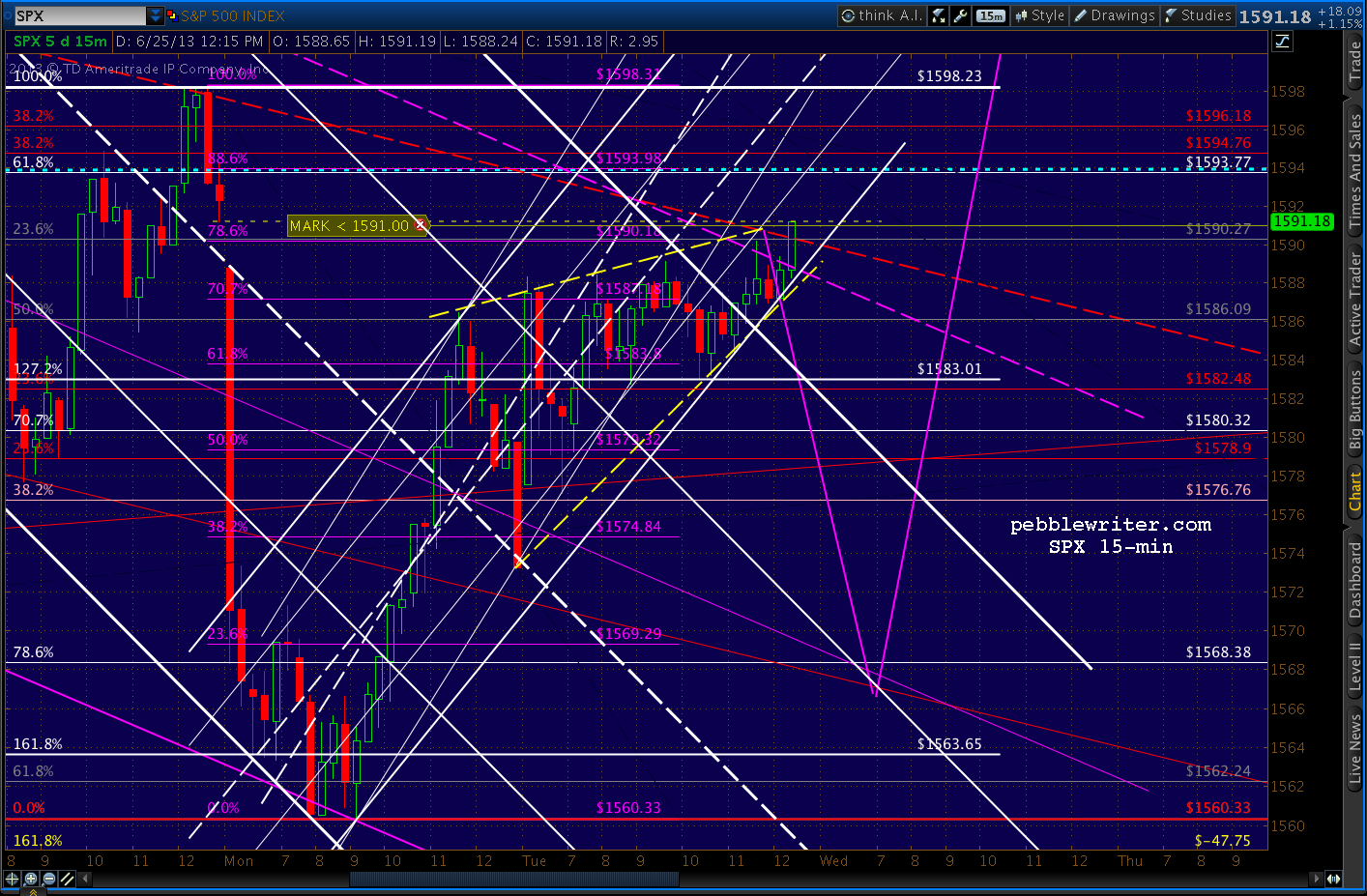The height and width of the screenshot is (896, 1367).
Task: Click the H: 1591.19 high value
Action: 397,42
